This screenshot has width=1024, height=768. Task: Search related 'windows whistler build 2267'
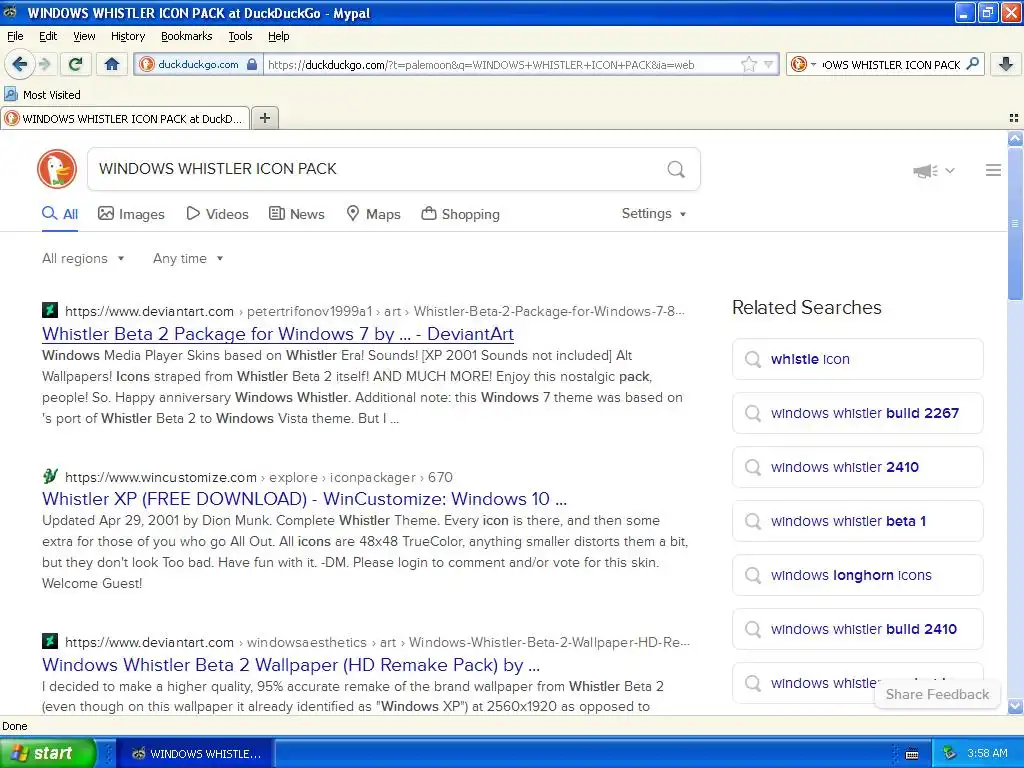(x=857, y=413)
